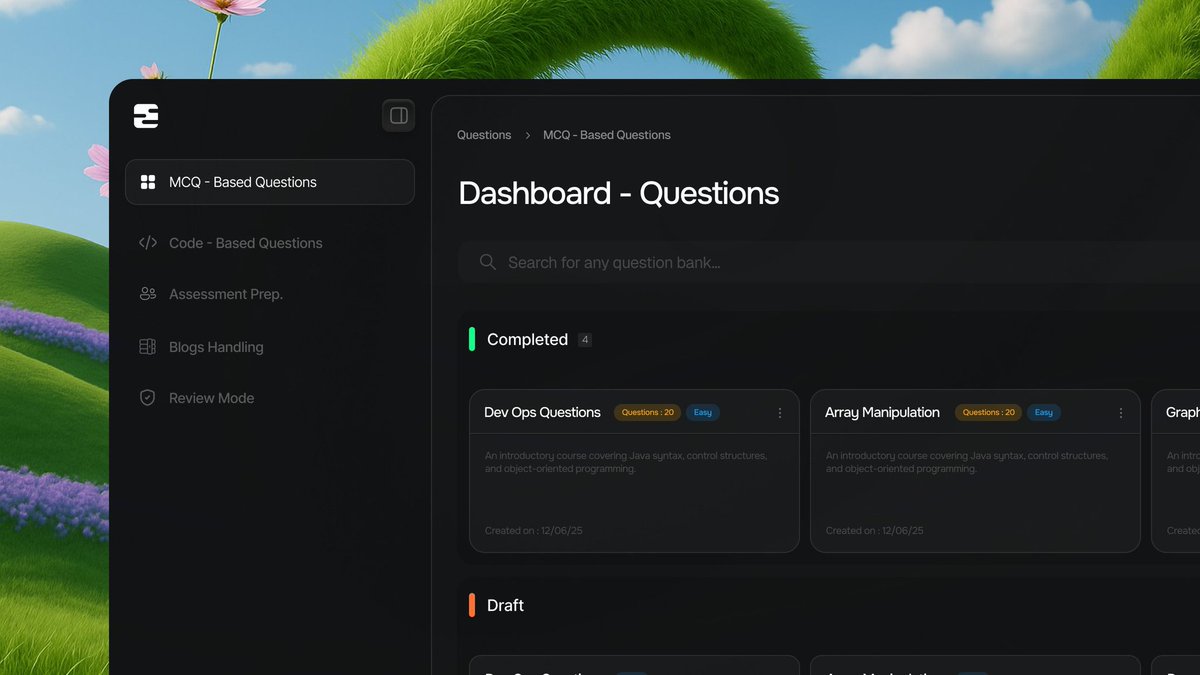Viewport: 1200px width, 675px height.
Task: Open three-dot menu on Array Manipulation card
Action: pos(1121,413)
